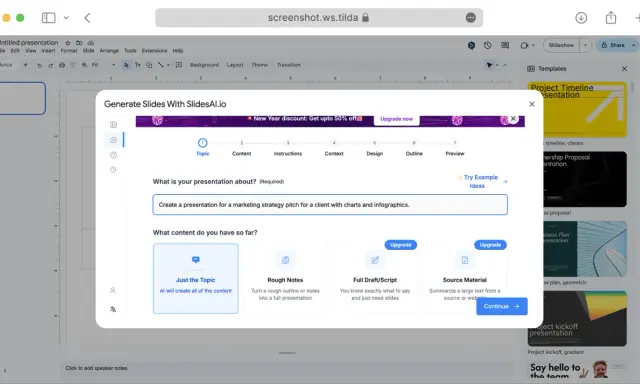Open the Extensions menu
The image size is (640, 384).
154,51
